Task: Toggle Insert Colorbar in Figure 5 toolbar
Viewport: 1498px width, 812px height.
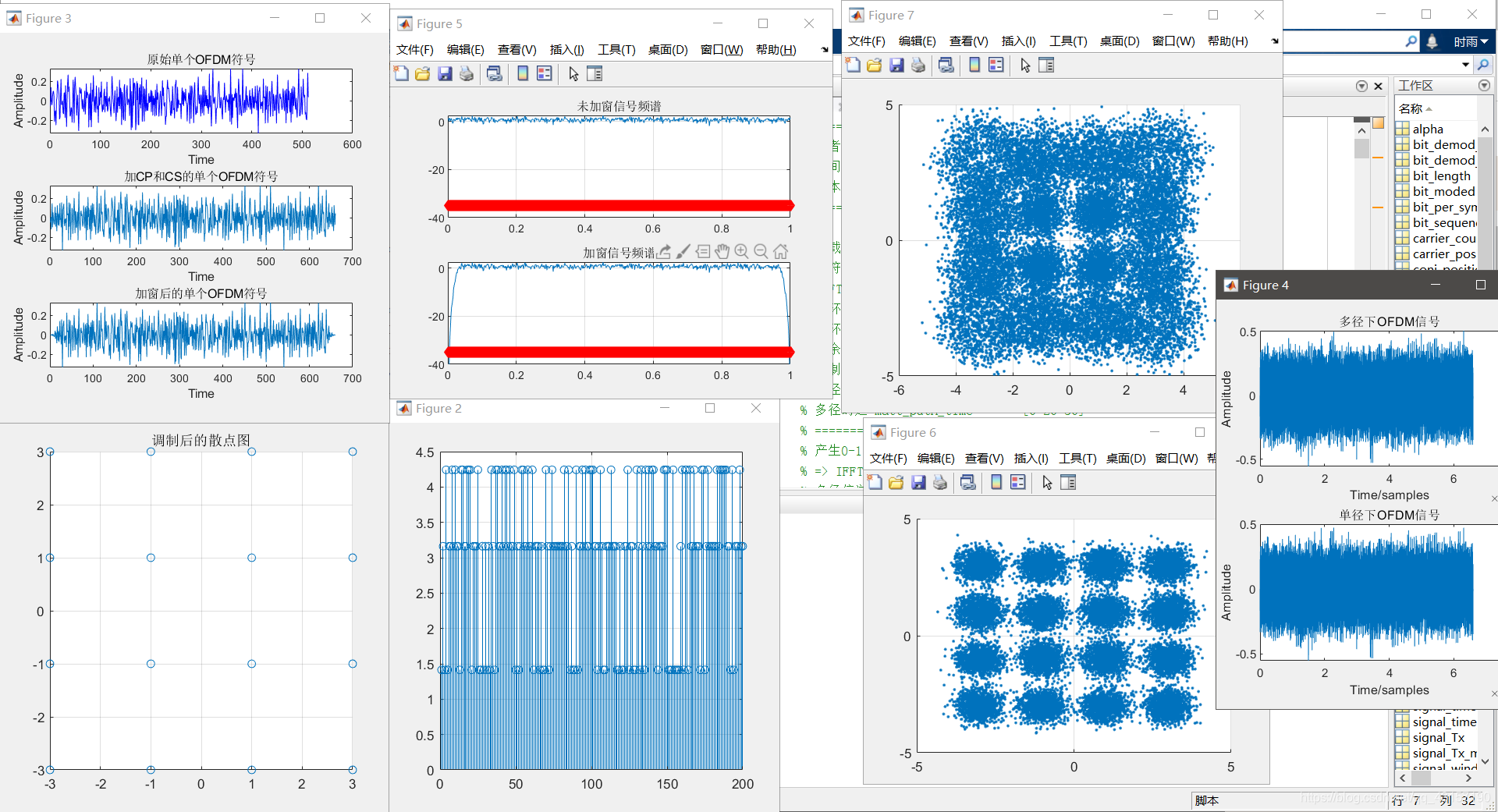Action: pos(523,73)
